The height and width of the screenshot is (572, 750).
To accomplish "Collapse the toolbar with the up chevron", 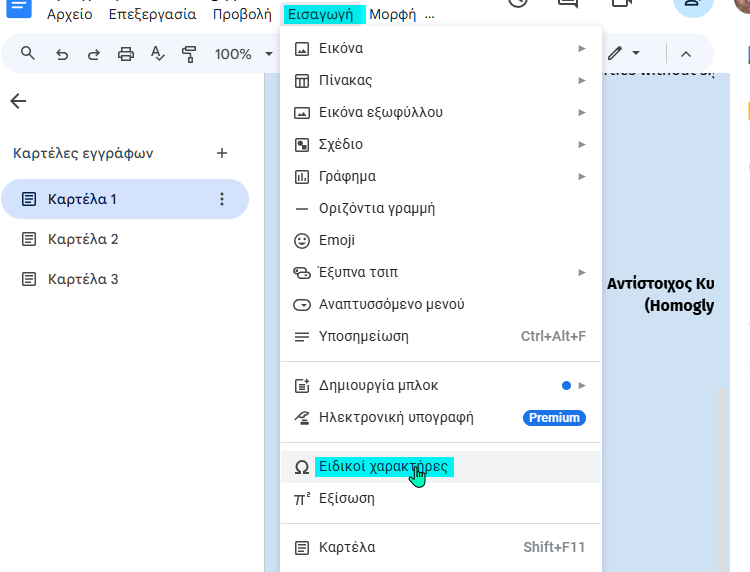I will [686, 54].
